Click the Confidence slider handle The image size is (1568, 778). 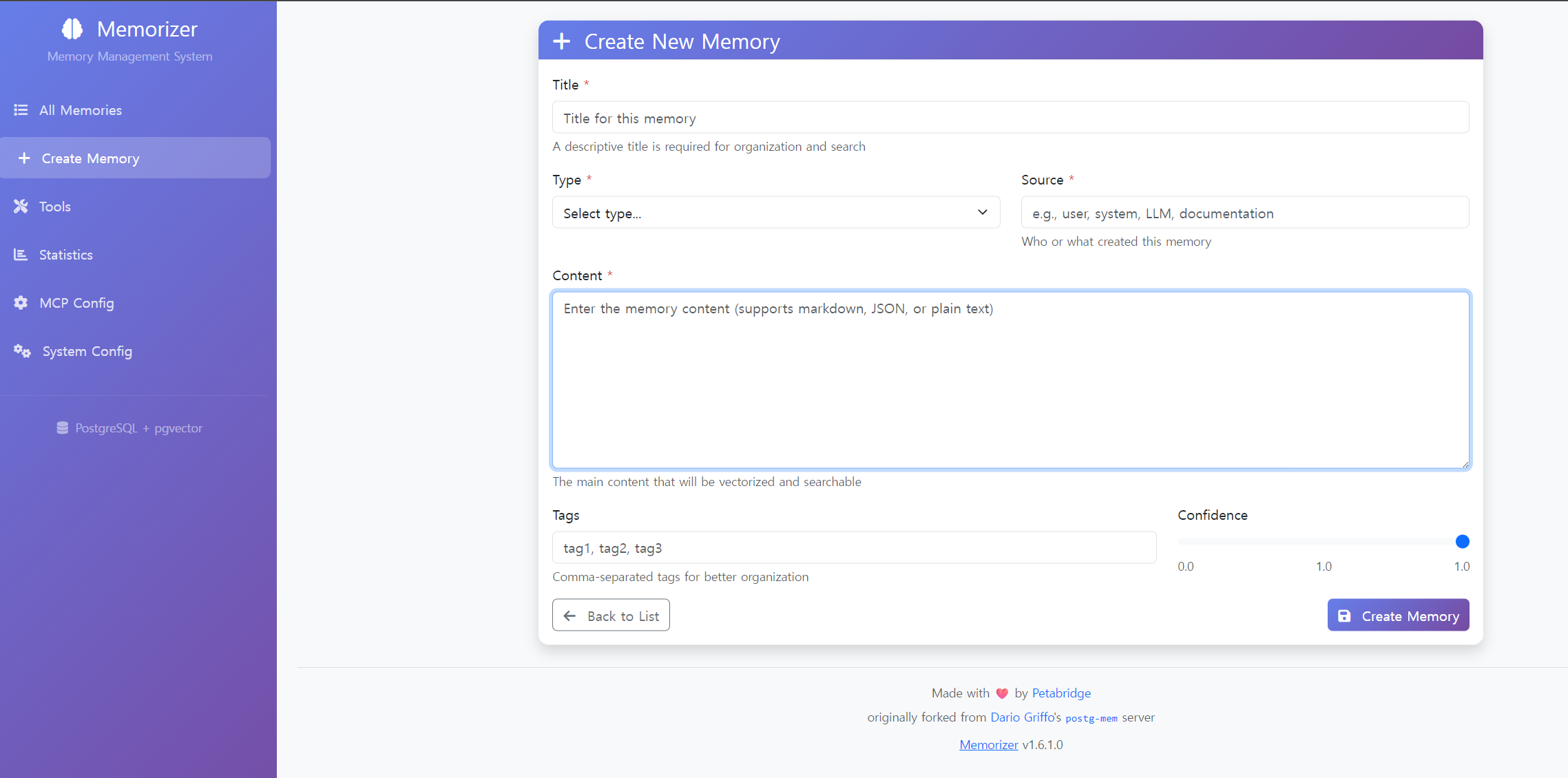click(1462, 542)
